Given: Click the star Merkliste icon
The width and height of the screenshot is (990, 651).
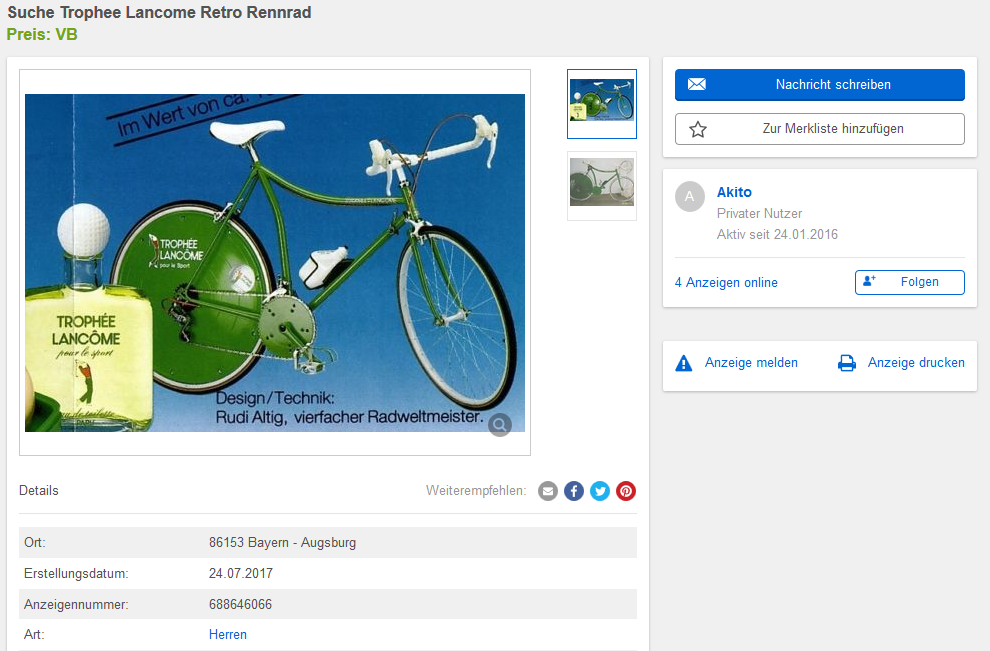Looking at the screenshot, I should click(x=698, y=129).
